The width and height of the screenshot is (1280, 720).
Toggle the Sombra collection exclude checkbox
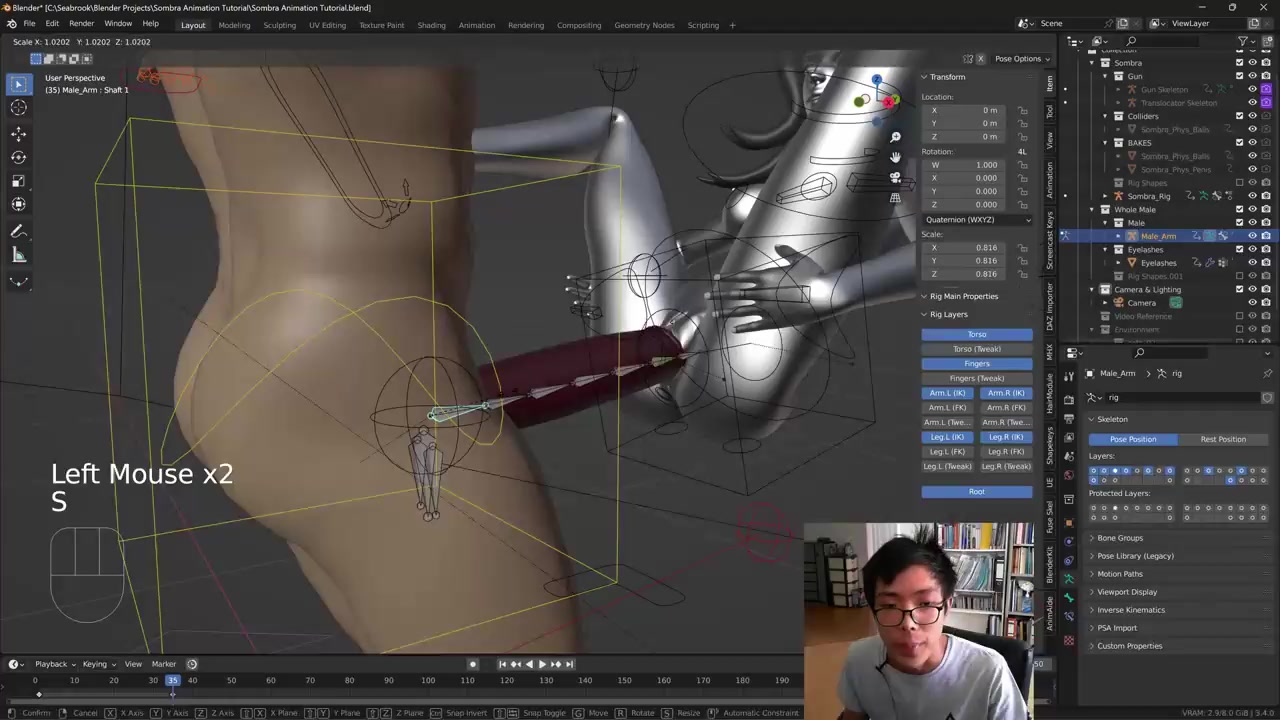(x=1239, y=63)
